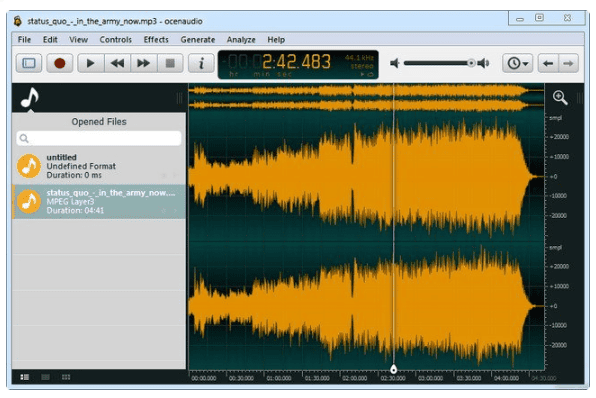Click the Play button
This screenshot has height=398, width=596.
(90, 63)
